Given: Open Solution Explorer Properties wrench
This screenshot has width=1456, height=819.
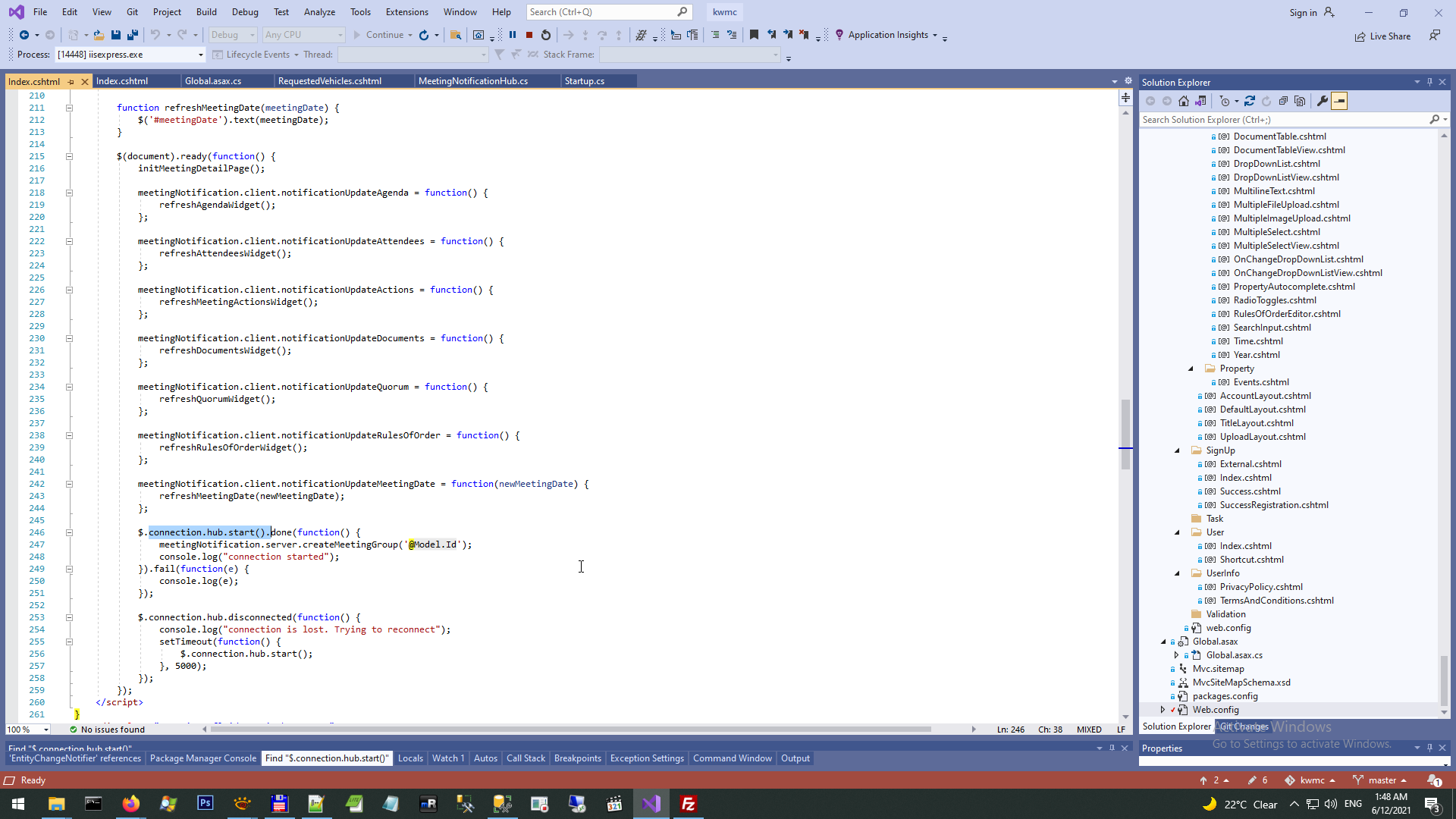Looking at the screenshot, I should pos(1323,101).
